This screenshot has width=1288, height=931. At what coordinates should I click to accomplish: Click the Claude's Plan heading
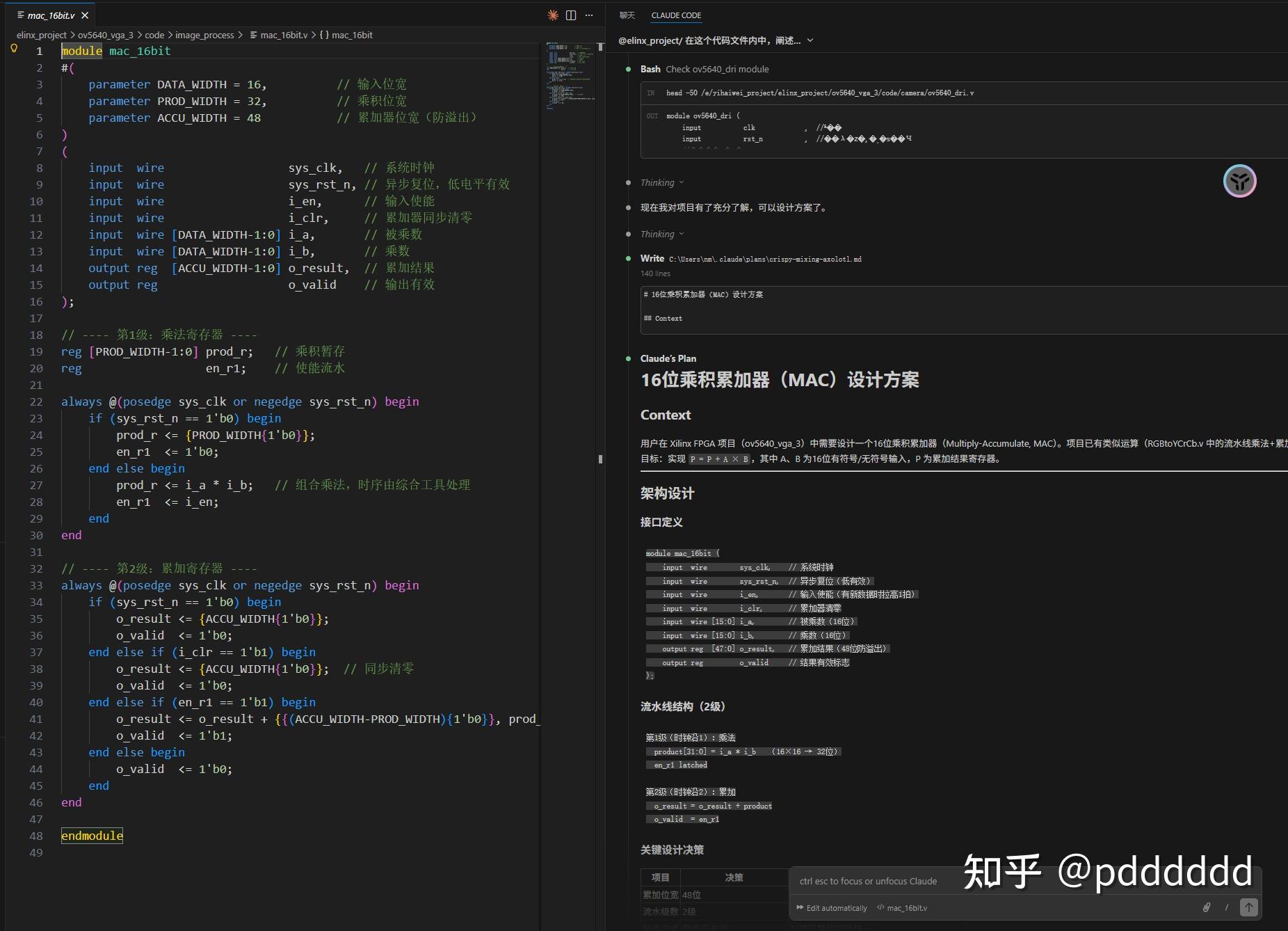pyautogui.click(x=668, y=358)
